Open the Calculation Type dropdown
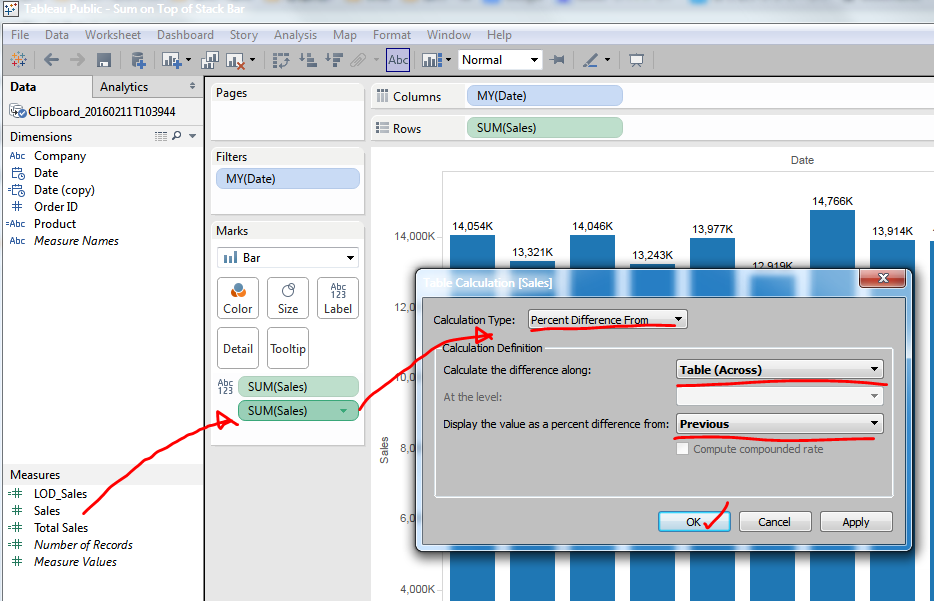934x601 pixels. 608,320
